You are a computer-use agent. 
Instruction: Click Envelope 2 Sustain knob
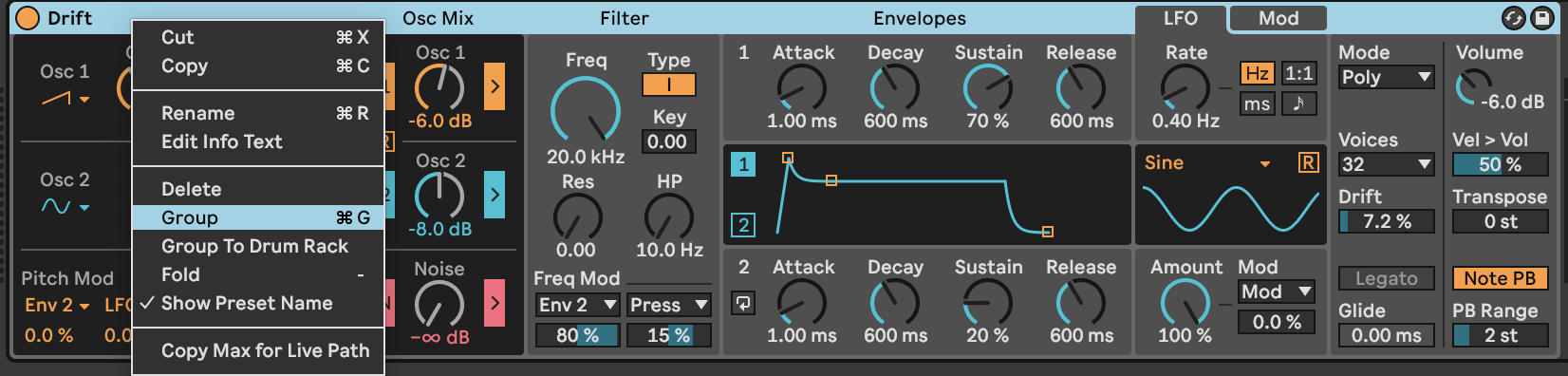coord(988,304)
